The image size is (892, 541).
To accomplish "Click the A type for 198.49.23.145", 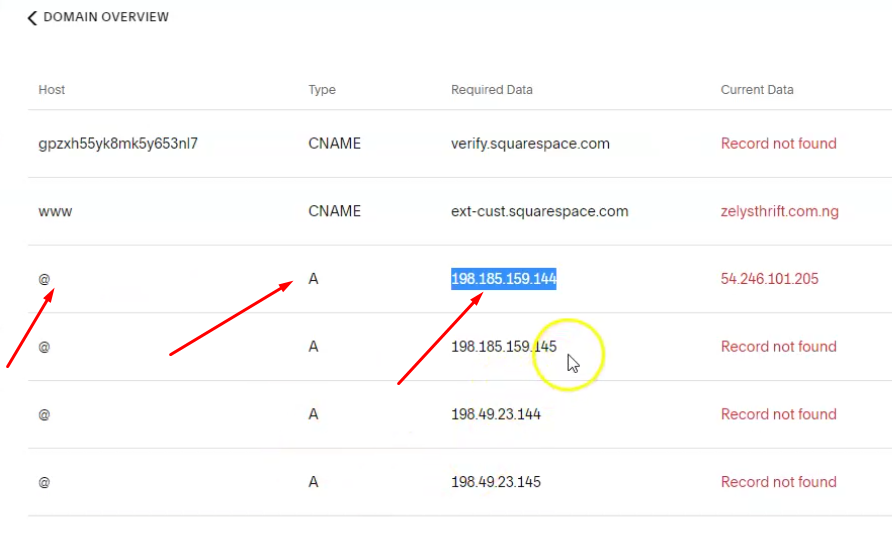I will tap(313, 482).
